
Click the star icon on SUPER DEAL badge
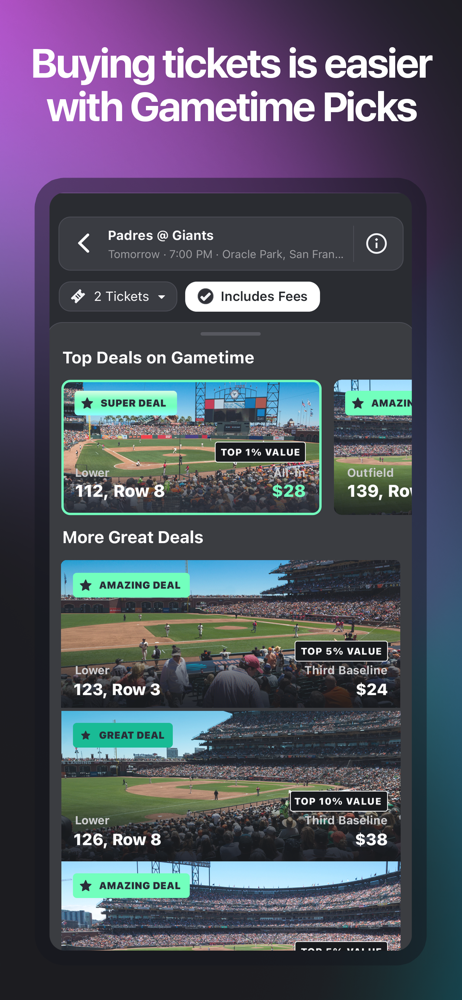[87, 403]
